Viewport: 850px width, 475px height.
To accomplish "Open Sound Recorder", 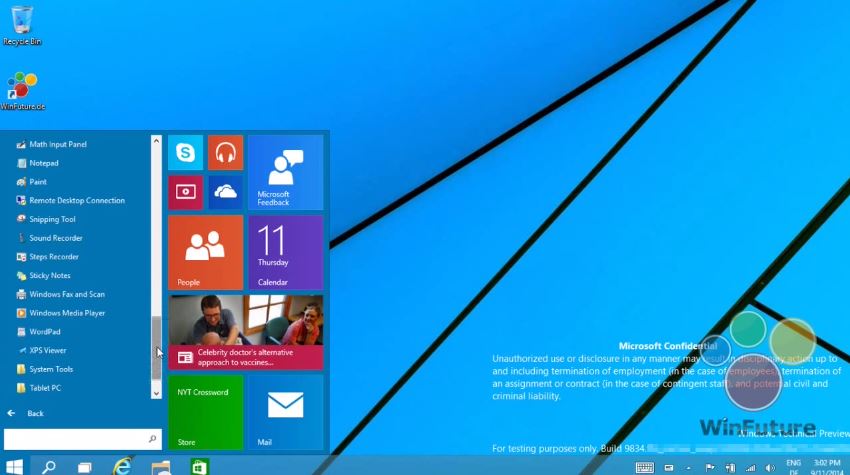I will (x=49, y=238).
